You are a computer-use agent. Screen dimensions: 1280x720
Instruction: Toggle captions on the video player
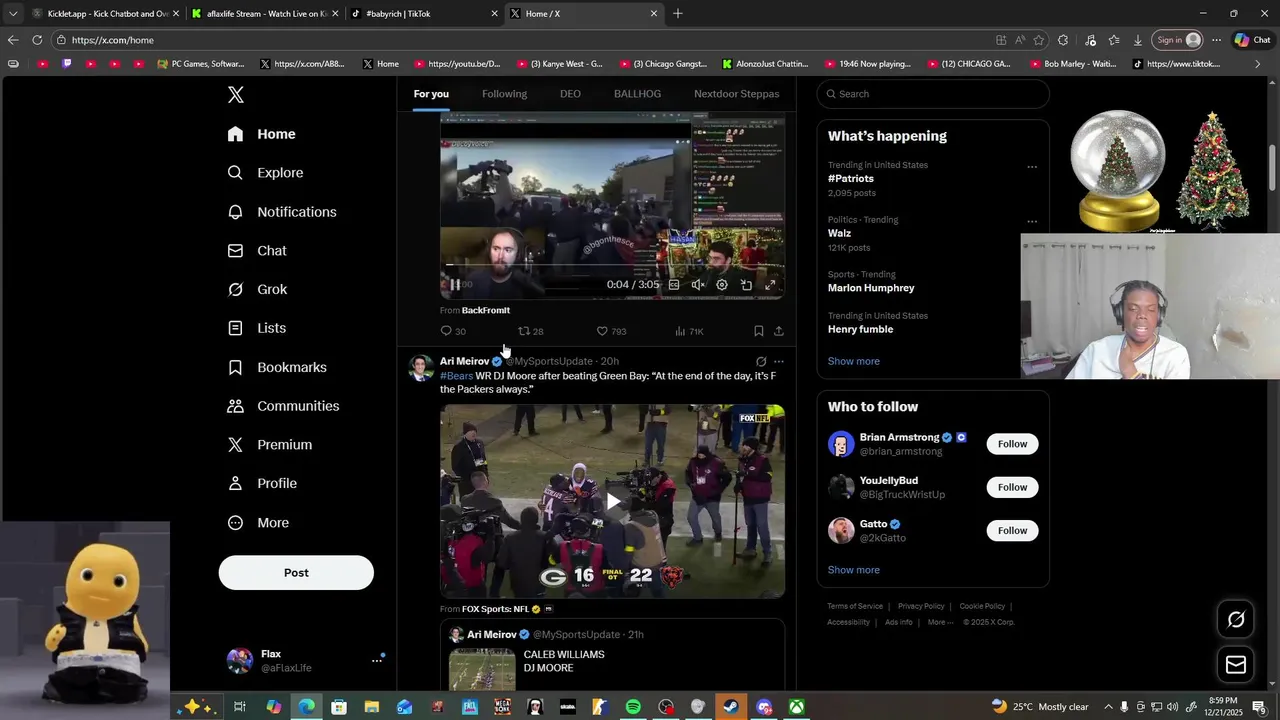coord(674,285)
